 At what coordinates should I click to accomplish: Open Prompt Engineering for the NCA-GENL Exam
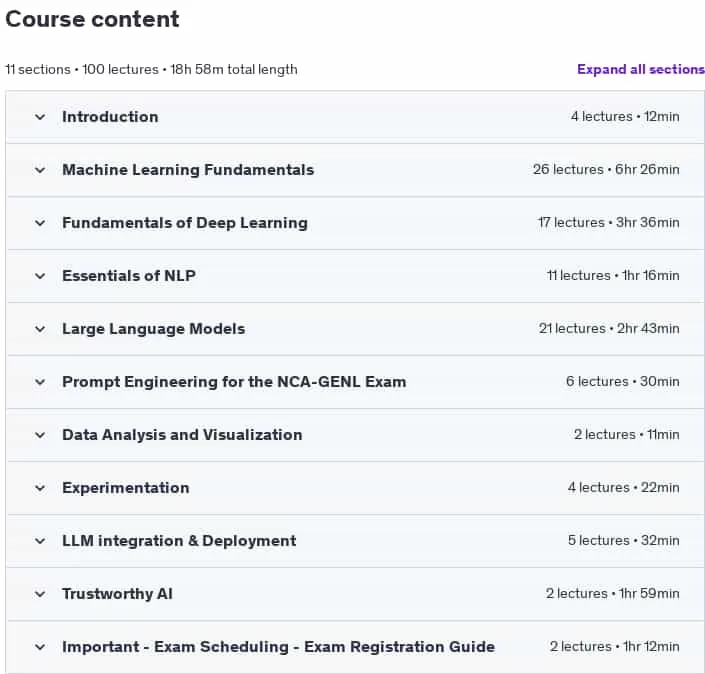point(234,382)
